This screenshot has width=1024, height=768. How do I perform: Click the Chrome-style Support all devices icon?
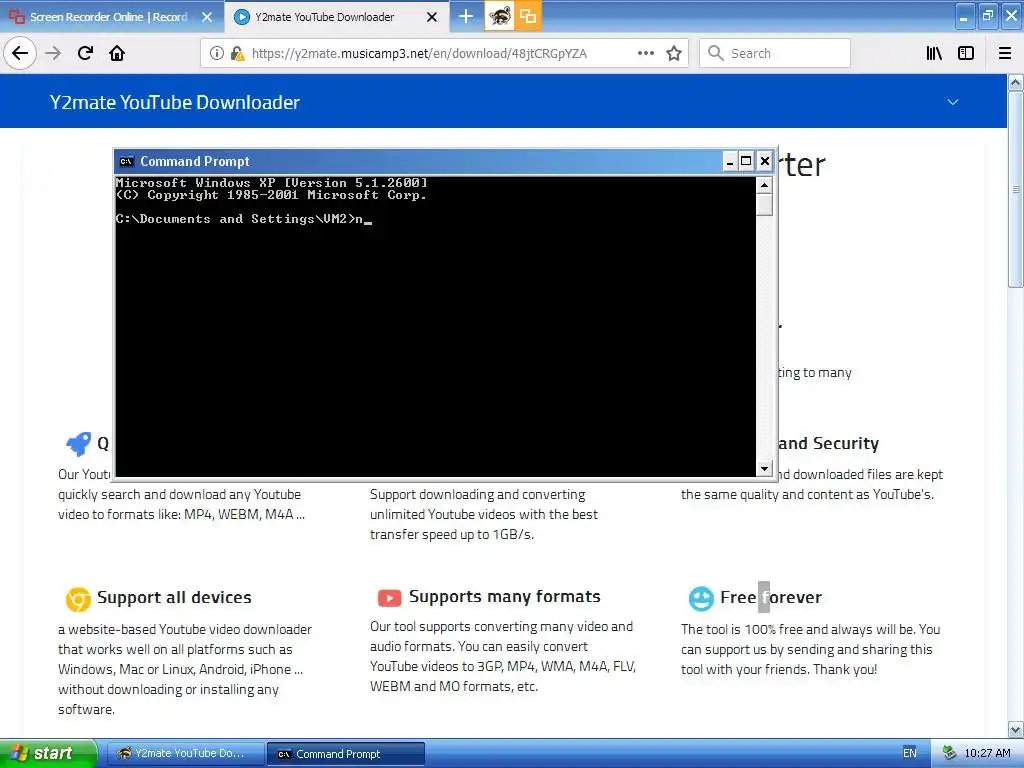[78, 599]
